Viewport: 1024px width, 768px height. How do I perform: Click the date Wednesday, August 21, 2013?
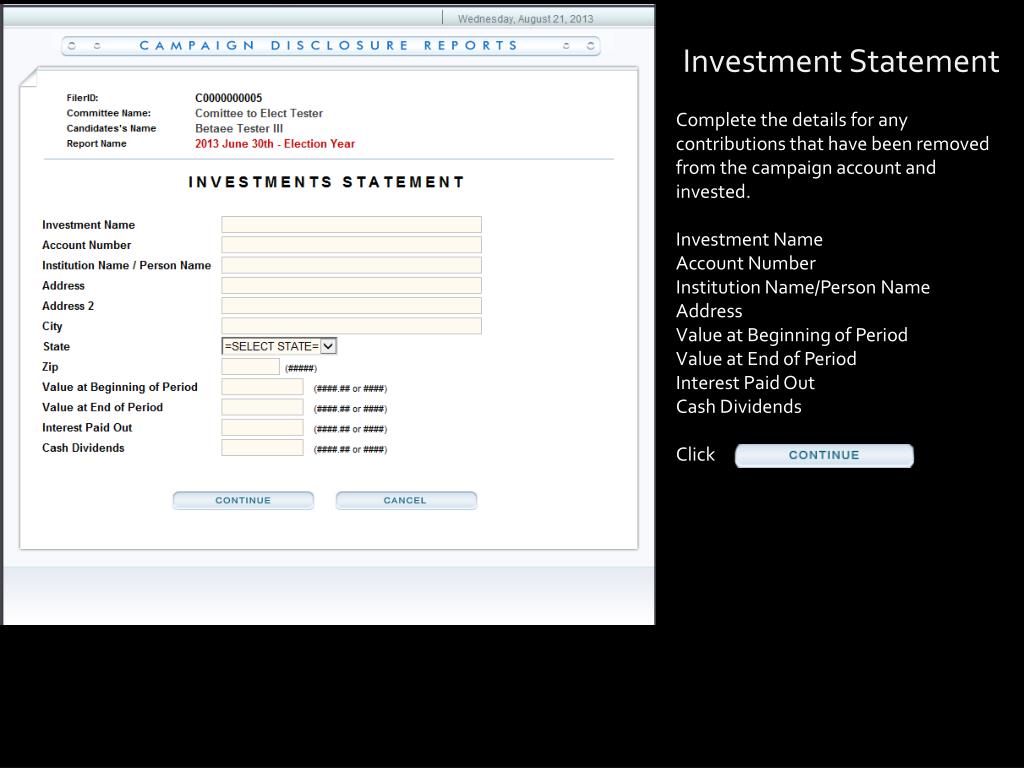coord(525,19)
